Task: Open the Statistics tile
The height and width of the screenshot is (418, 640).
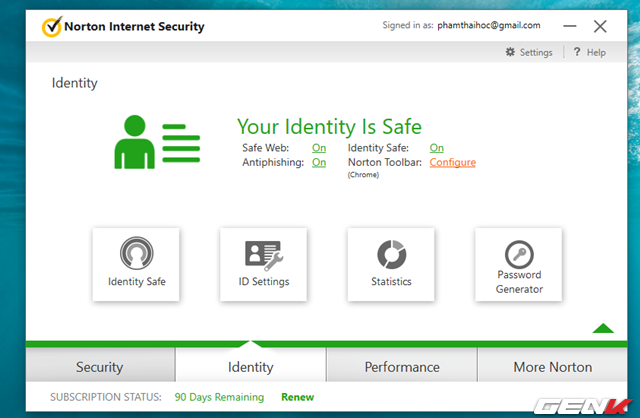Action: point(391,265)
